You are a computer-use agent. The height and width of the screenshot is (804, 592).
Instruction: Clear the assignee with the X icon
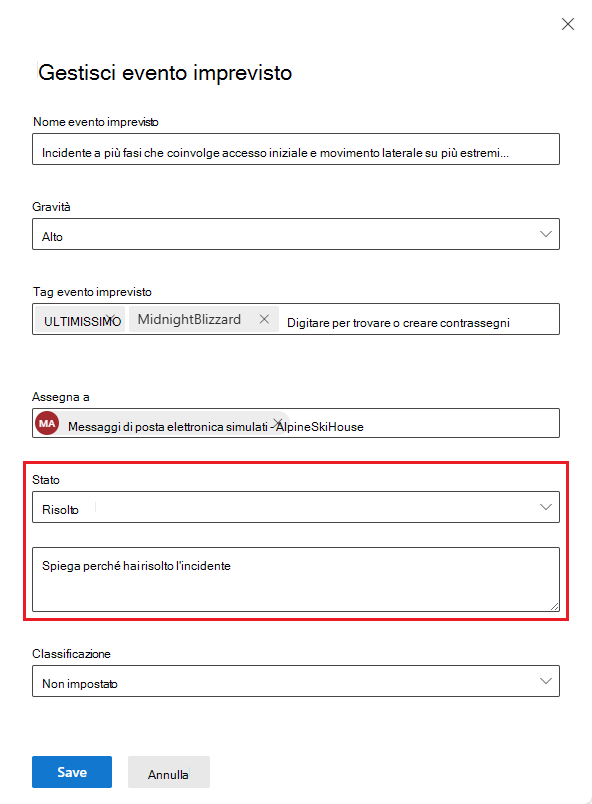278,421
